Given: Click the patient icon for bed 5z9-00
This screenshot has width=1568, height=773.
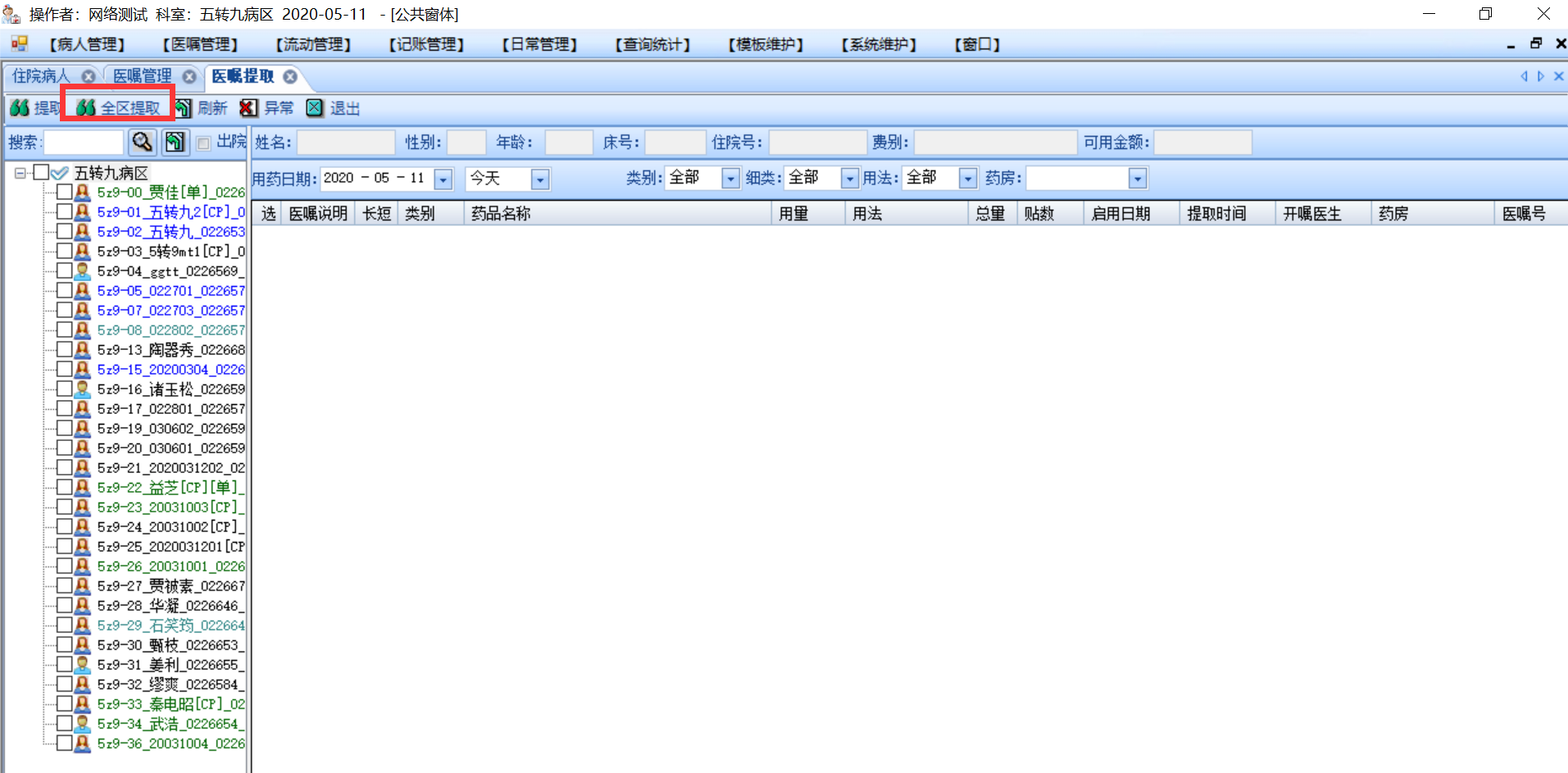Looking at the screenshot, I should tap(83, 193).
